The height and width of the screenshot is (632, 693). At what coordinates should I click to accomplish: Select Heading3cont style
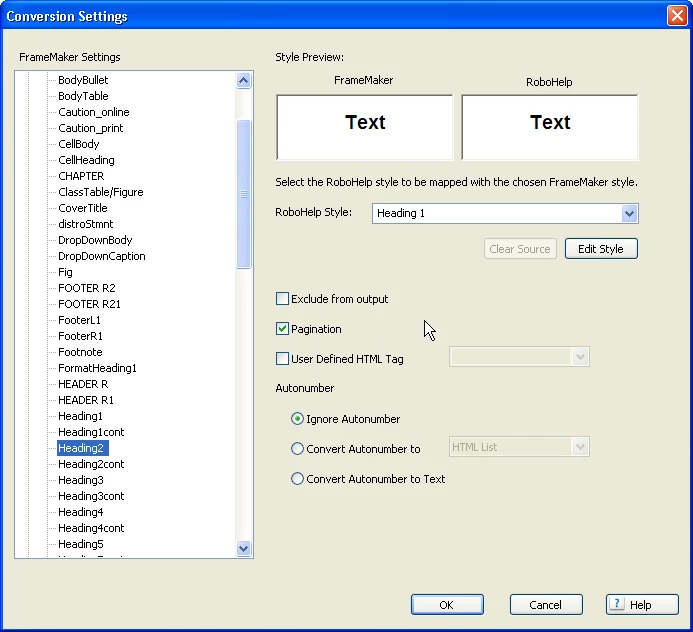(x=91, y=496)
